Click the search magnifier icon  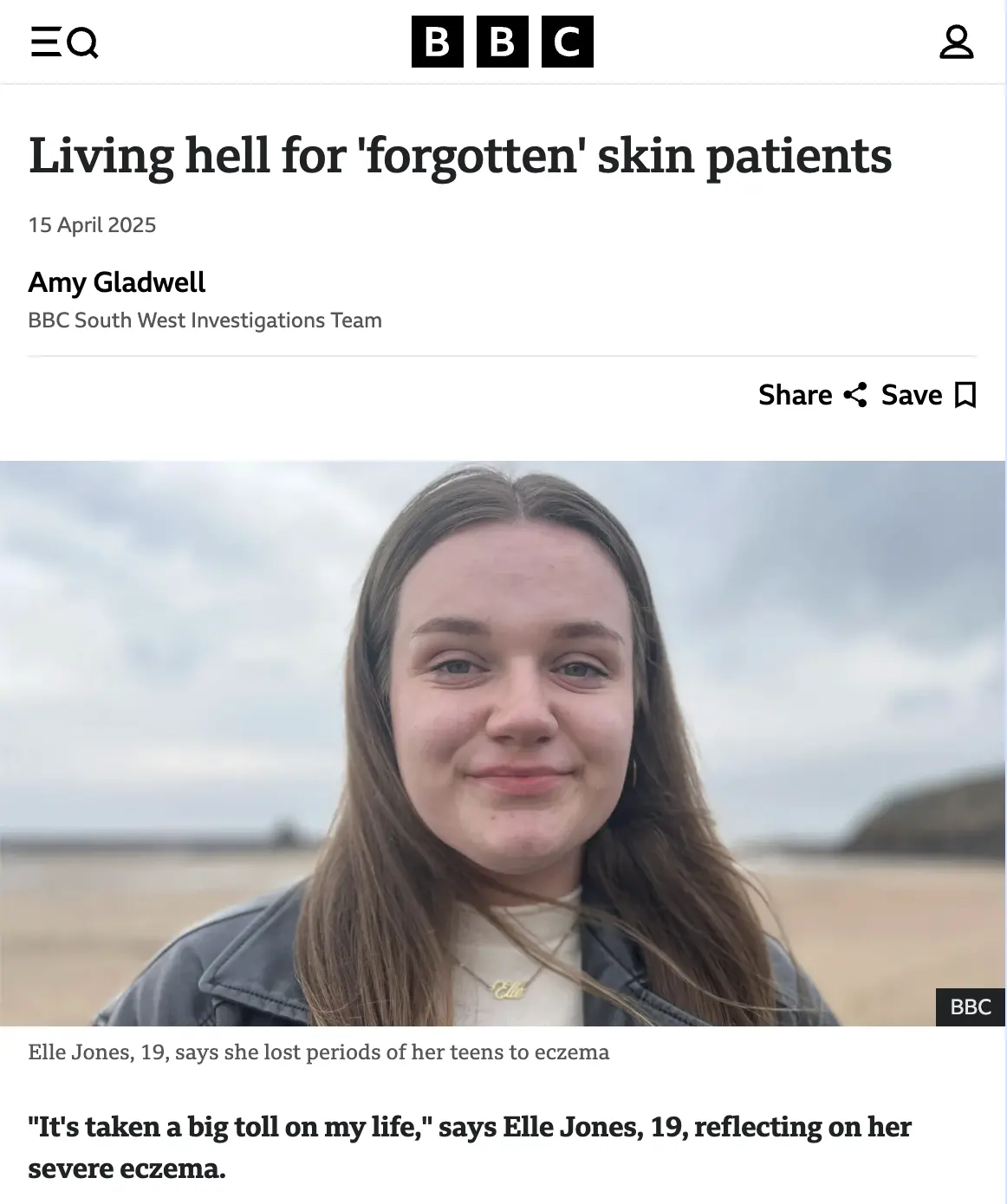[x=83, y=42]
